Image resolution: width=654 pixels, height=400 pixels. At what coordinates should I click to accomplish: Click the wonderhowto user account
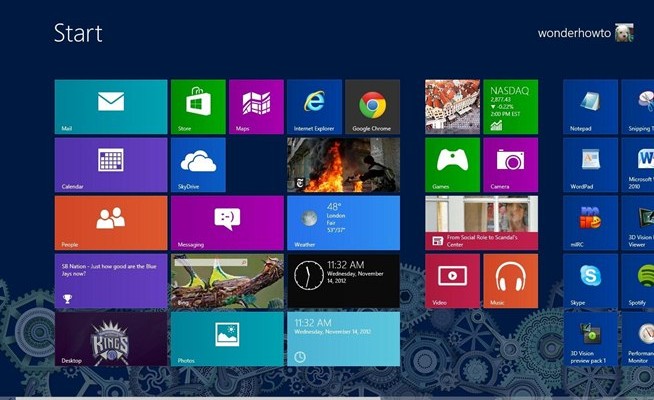tap(585, 33)
